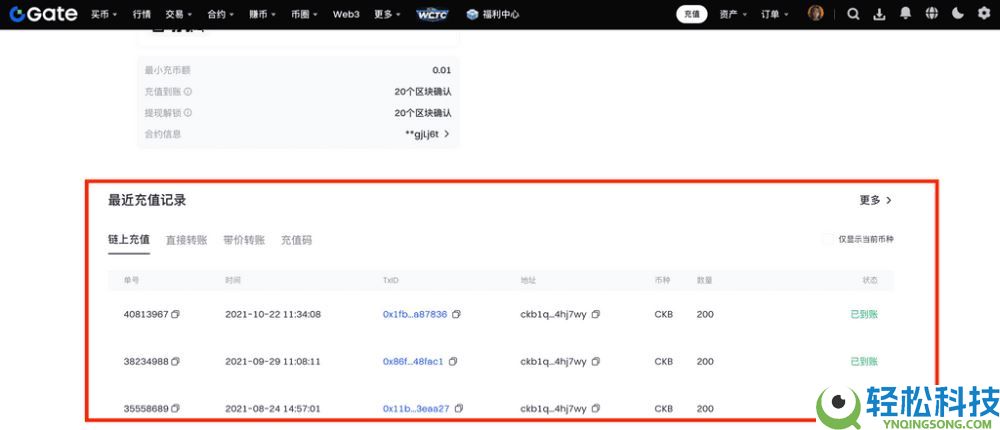The image size is (1000, 430).
Task: Copy order number 38234988
Action: pos(176,361)
